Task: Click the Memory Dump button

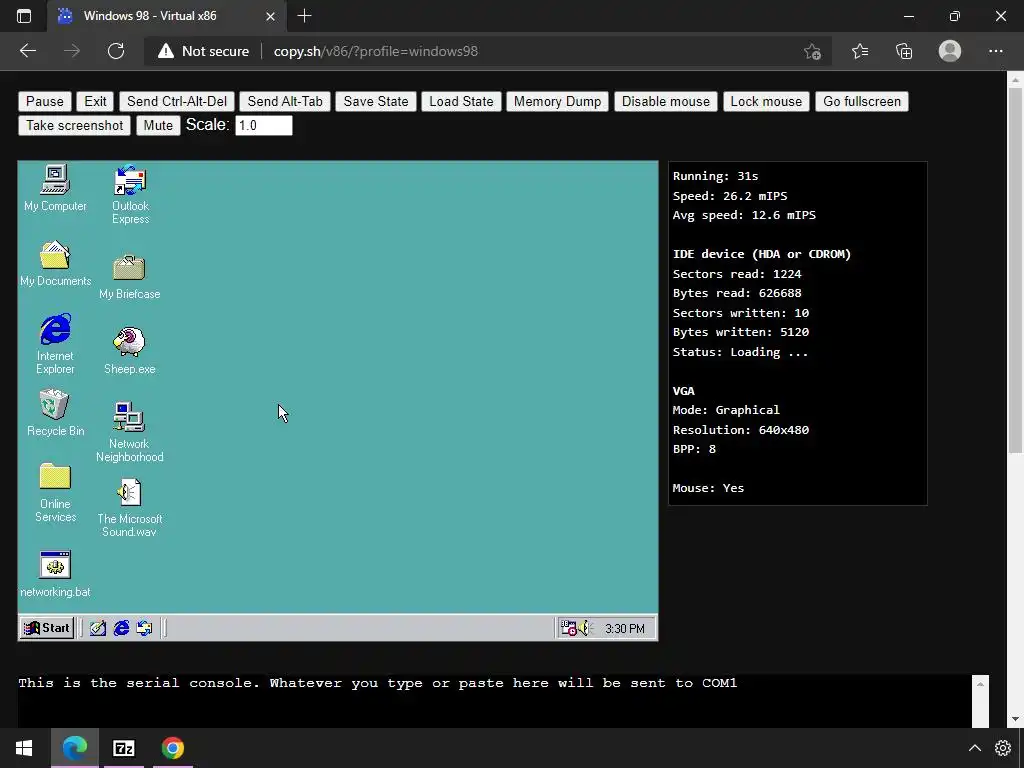Action: coord(557,101)
